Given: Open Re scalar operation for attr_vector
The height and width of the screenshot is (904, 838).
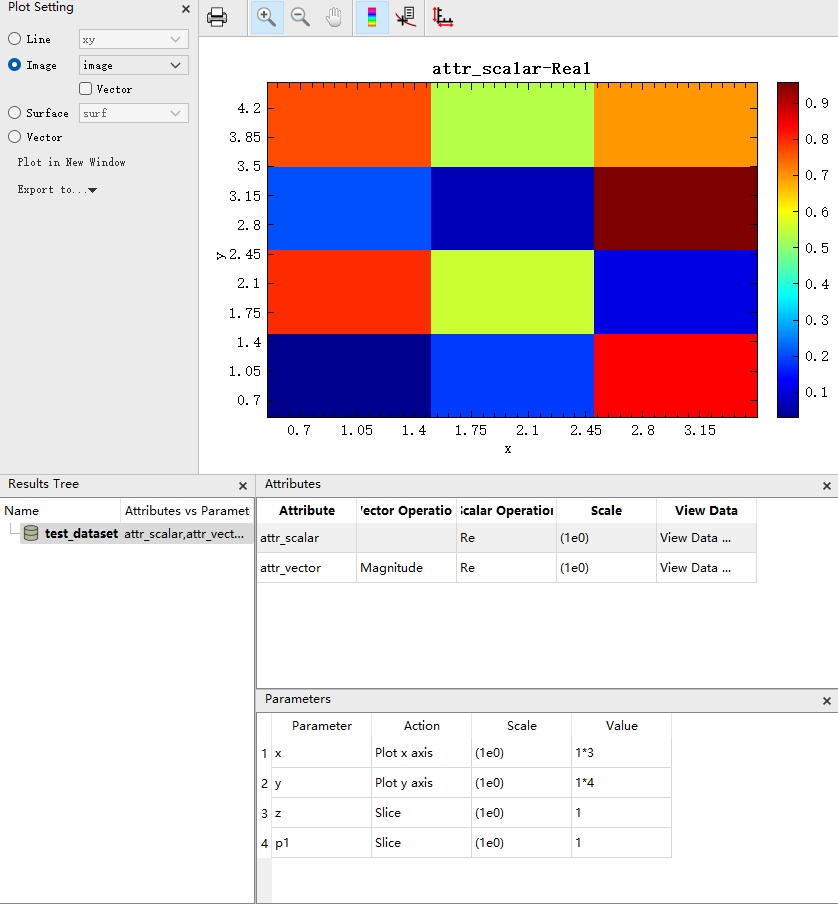Looking at the screenshot, I should 506,568.
